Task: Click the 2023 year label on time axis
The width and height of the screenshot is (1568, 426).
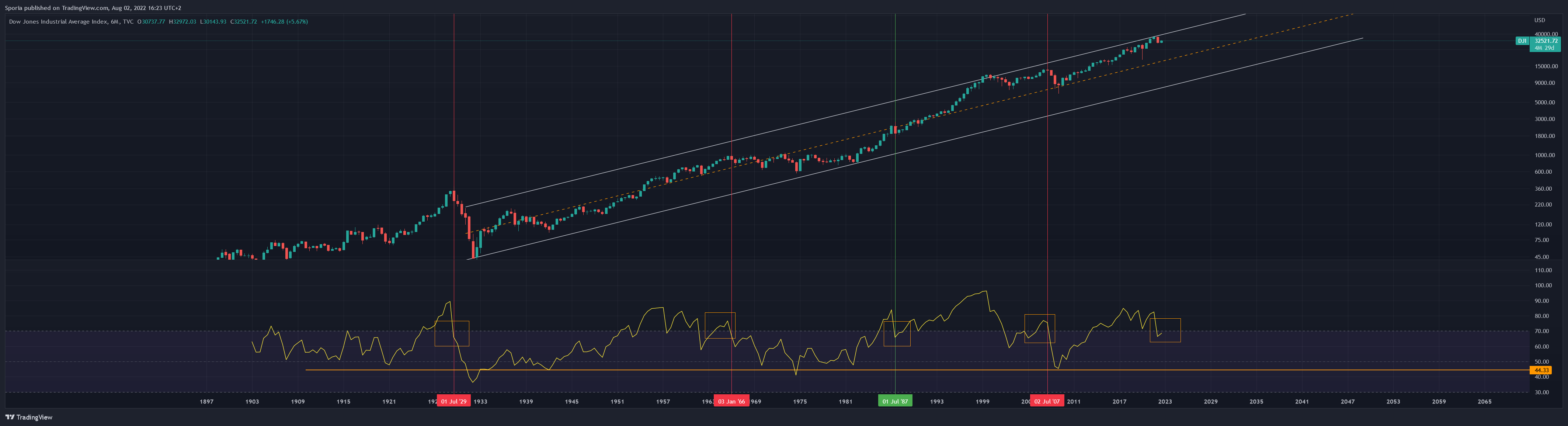Action: [x=1165, y=402]
